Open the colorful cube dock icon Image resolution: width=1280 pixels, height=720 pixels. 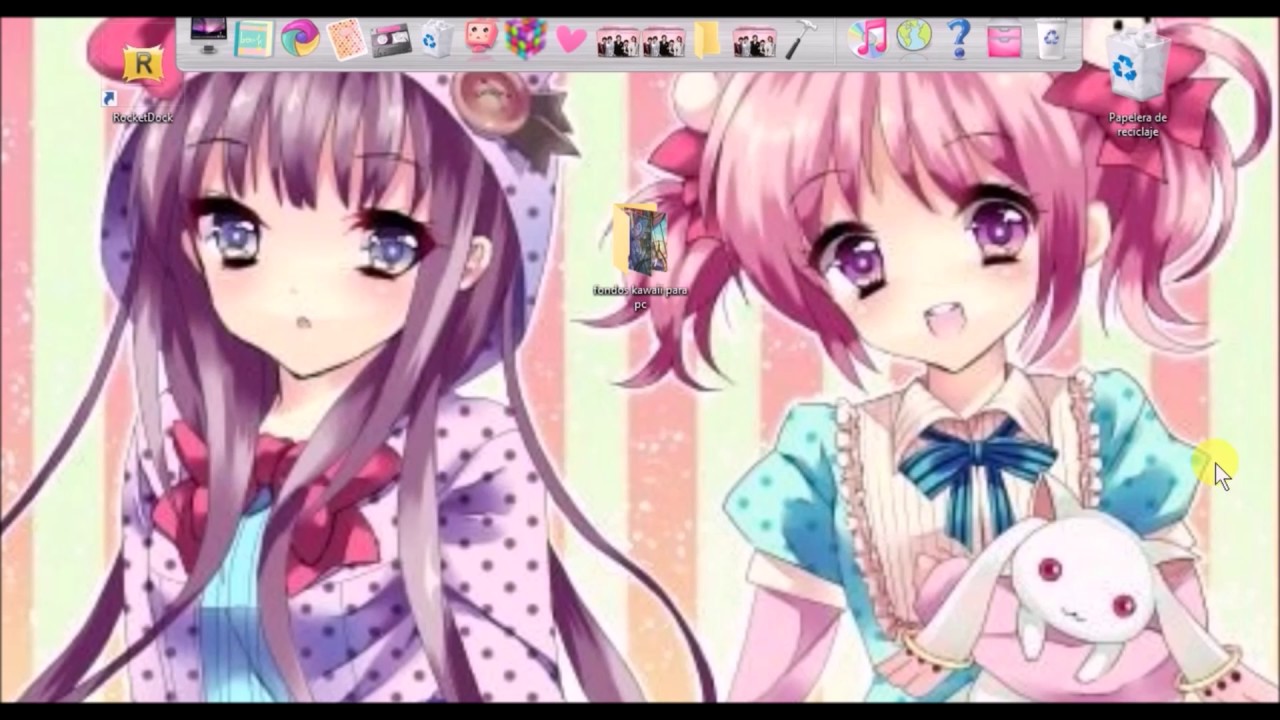coord(526,39)
